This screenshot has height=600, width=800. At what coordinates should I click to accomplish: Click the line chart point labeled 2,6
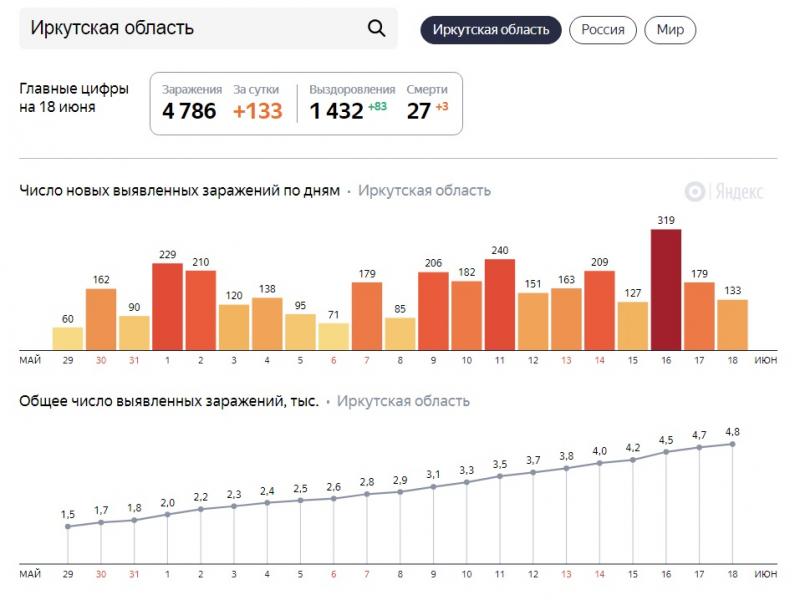pos(334,498)
